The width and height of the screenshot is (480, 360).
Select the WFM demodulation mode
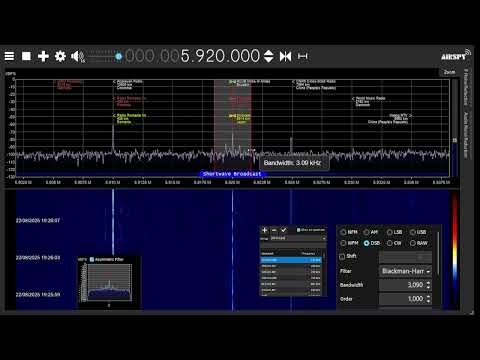point(349,243)
